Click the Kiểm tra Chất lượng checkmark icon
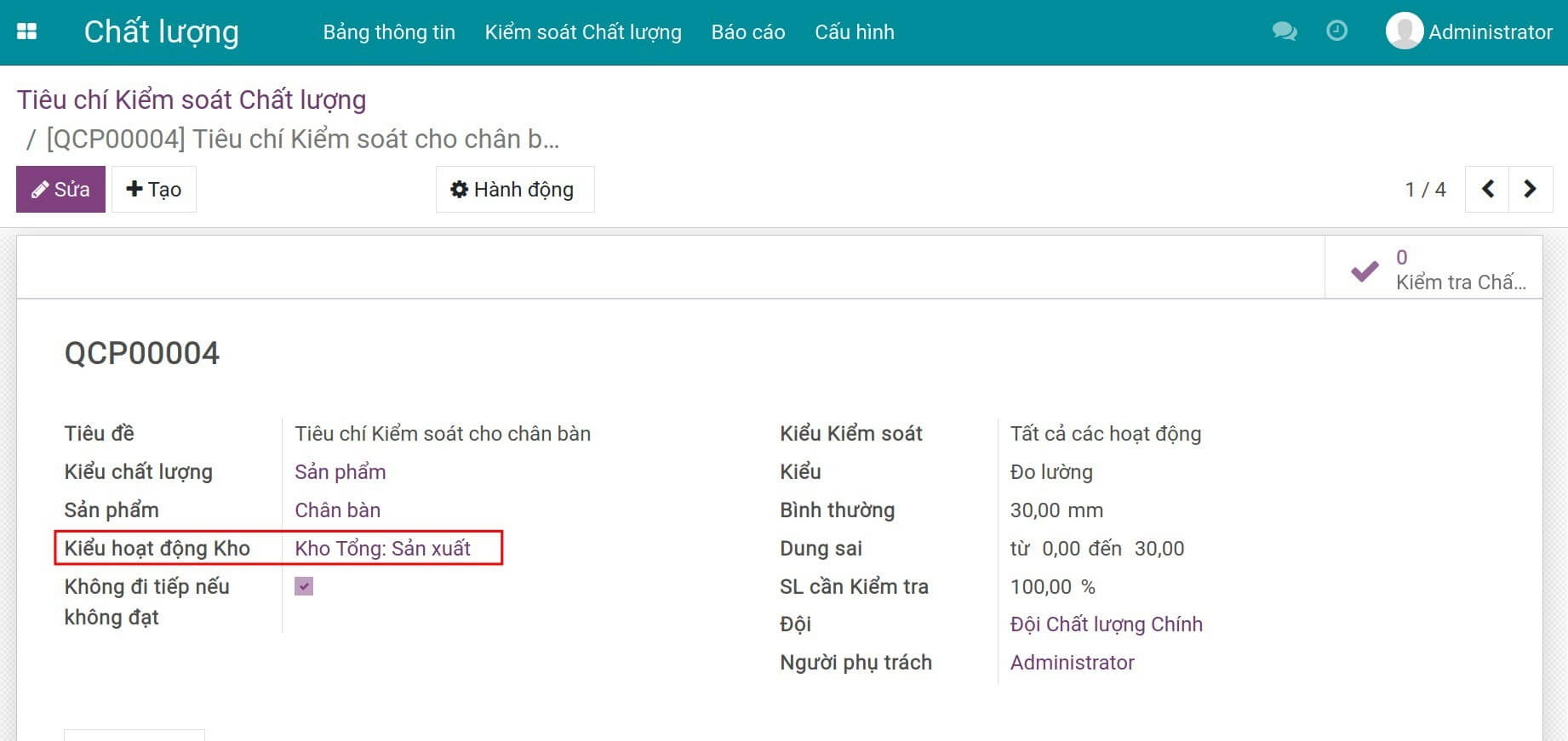Viewport: 1568px width, 741px height. click(1365, 271)
